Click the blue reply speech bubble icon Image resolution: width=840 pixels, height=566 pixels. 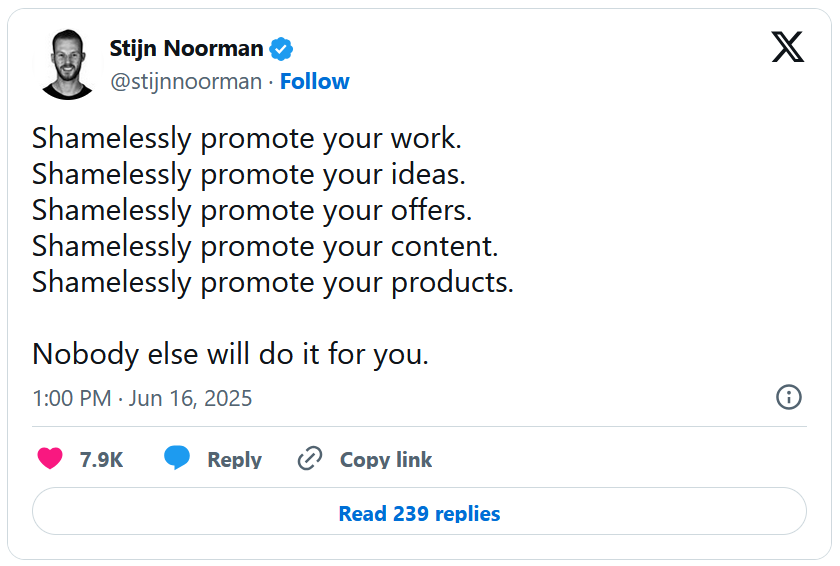(177, 457)
